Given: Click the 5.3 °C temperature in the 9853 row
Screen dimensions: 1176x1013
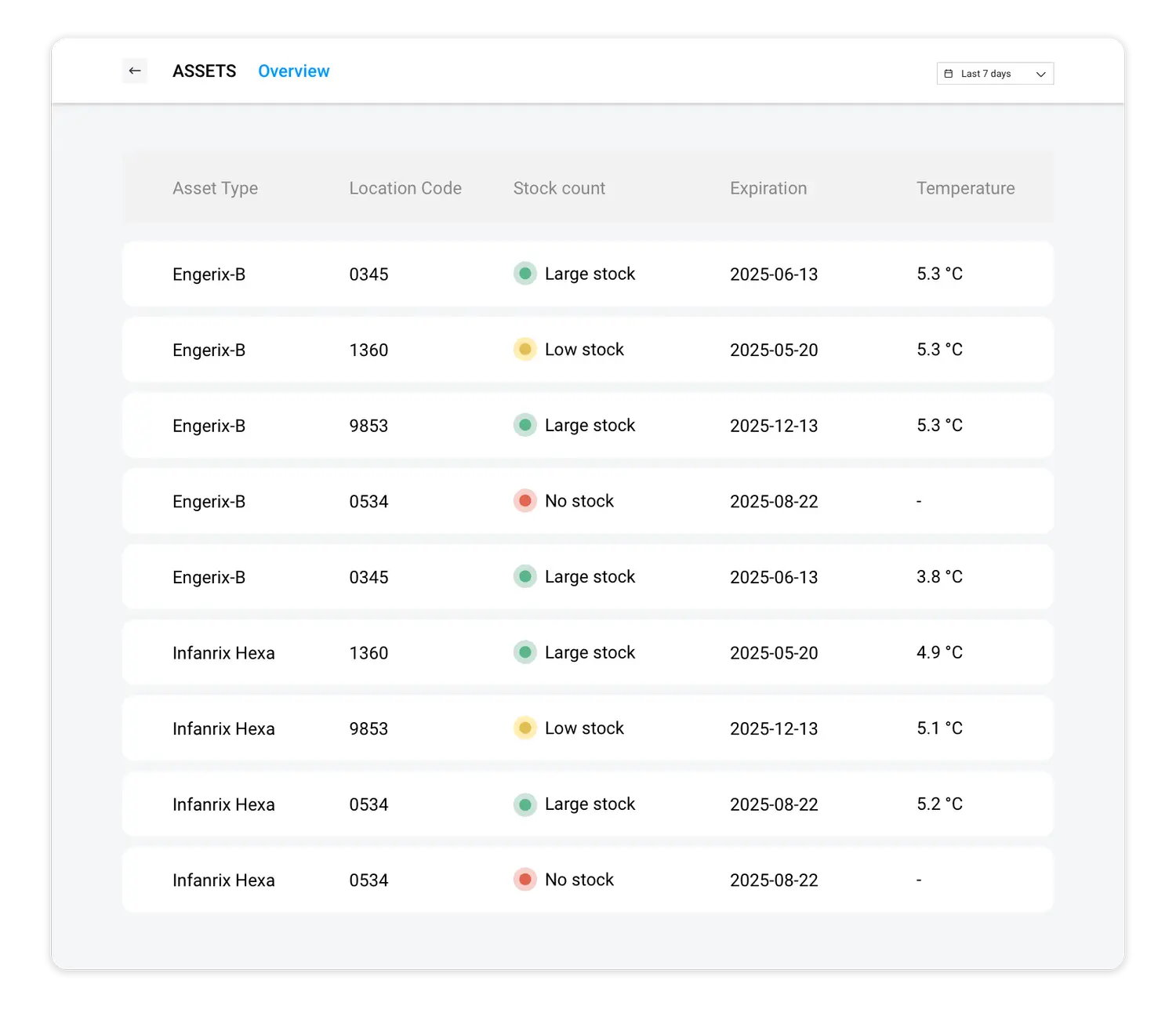Looking at the screenshot, I should [939, 425].
